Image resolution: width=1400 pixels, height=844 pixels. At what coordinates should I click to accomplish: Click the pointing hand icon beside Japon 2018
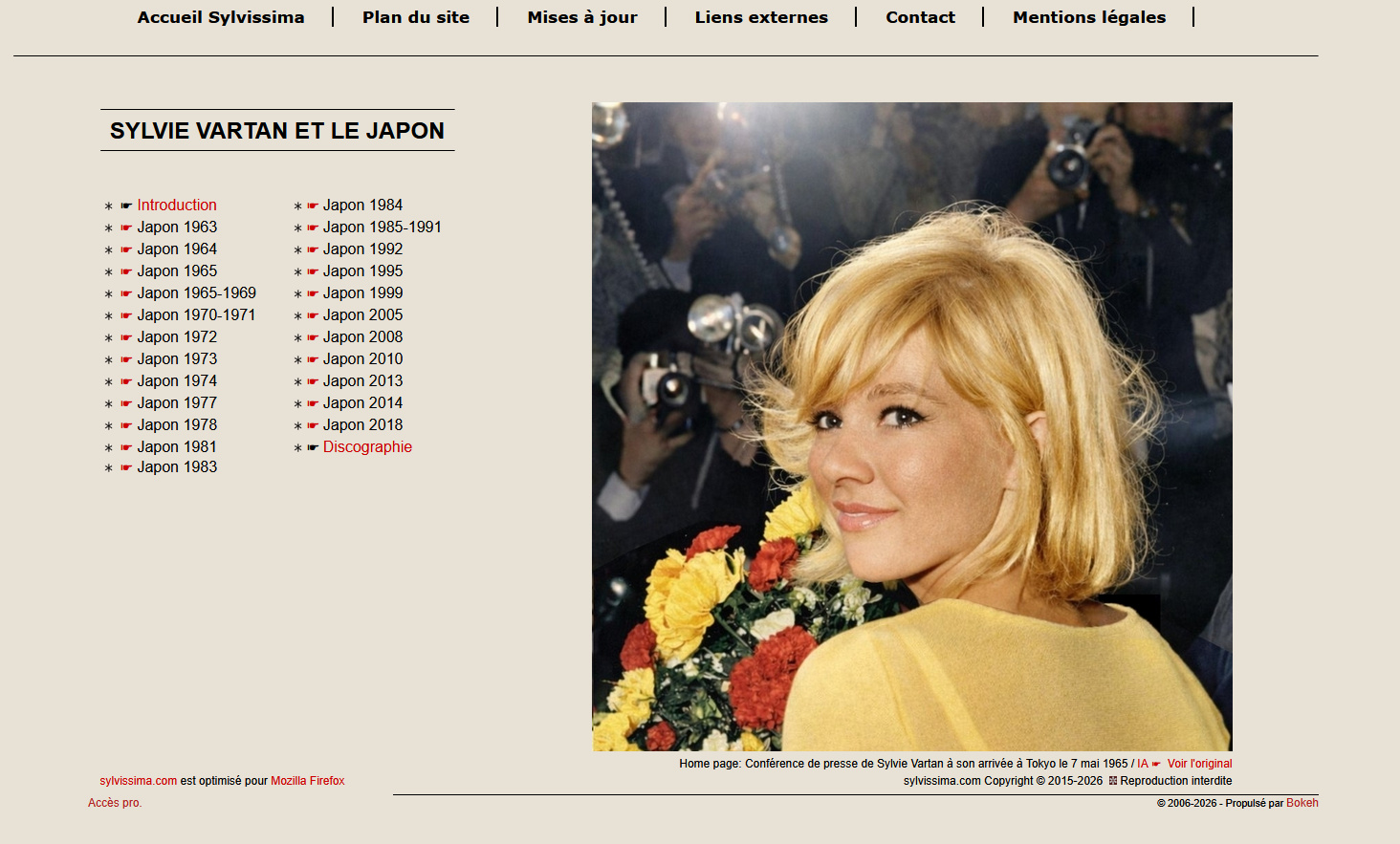coord(312,424)
